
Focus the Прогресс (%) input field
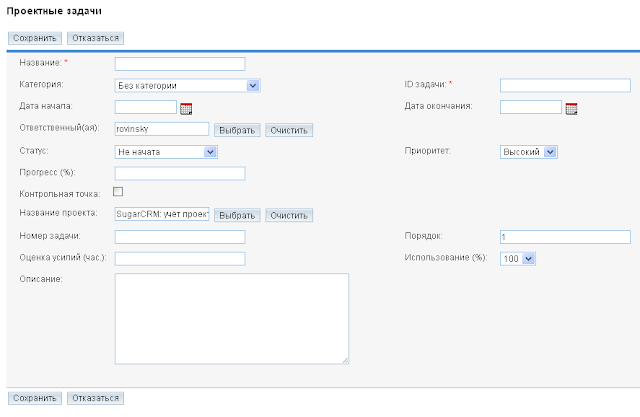click(x=180, y=173)
